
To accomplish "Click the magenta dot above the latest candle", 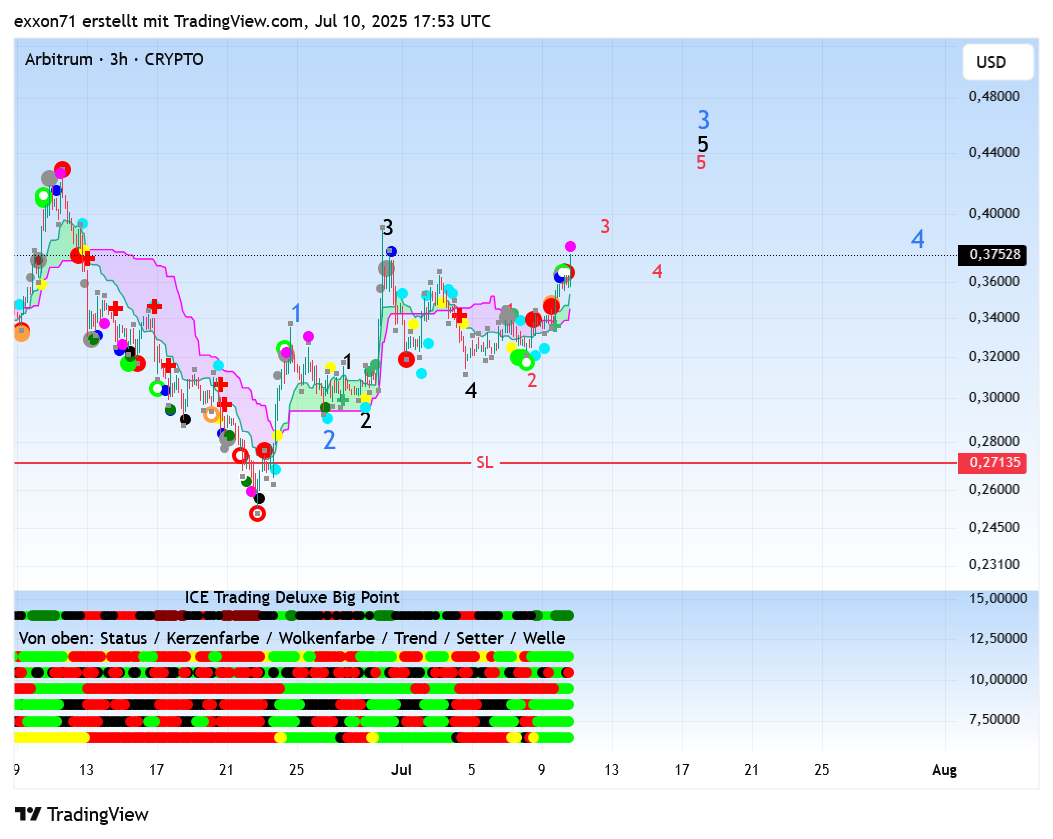I will (x=570, y=246).
